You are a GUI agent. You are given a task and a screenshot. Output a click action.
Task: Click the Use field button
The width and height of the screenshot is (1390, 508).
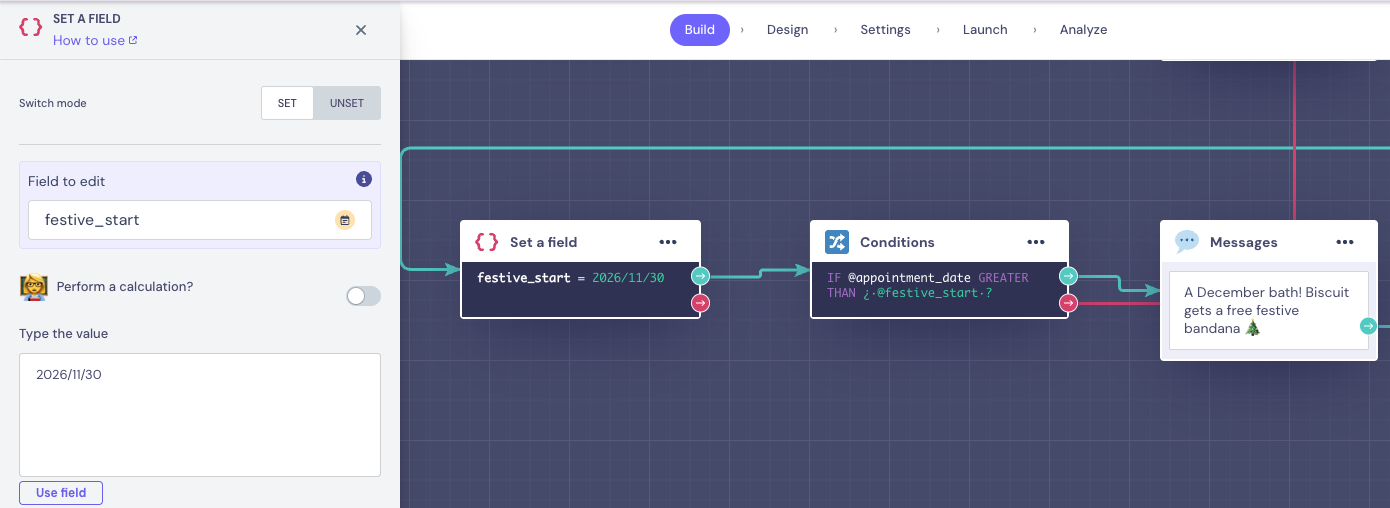[x=61, y=493]
